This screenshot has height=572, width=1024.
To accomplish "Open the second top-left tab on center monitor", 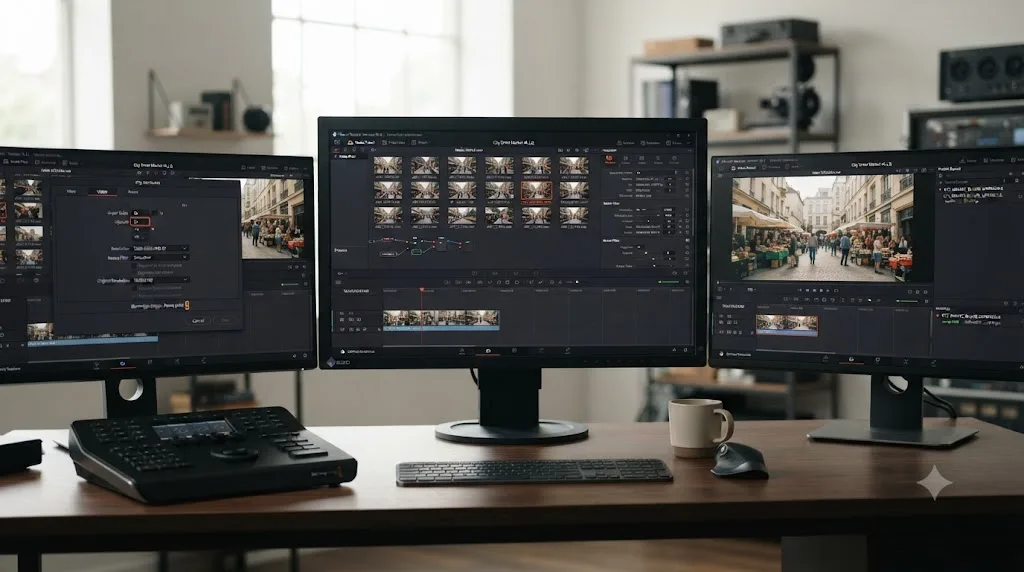I will click(x=394, y=142).
